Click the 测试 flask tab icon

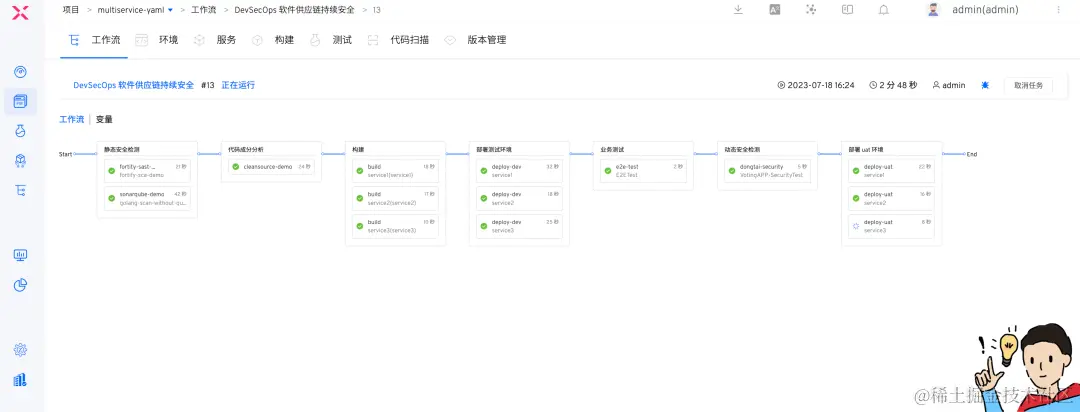click(315, 40)
